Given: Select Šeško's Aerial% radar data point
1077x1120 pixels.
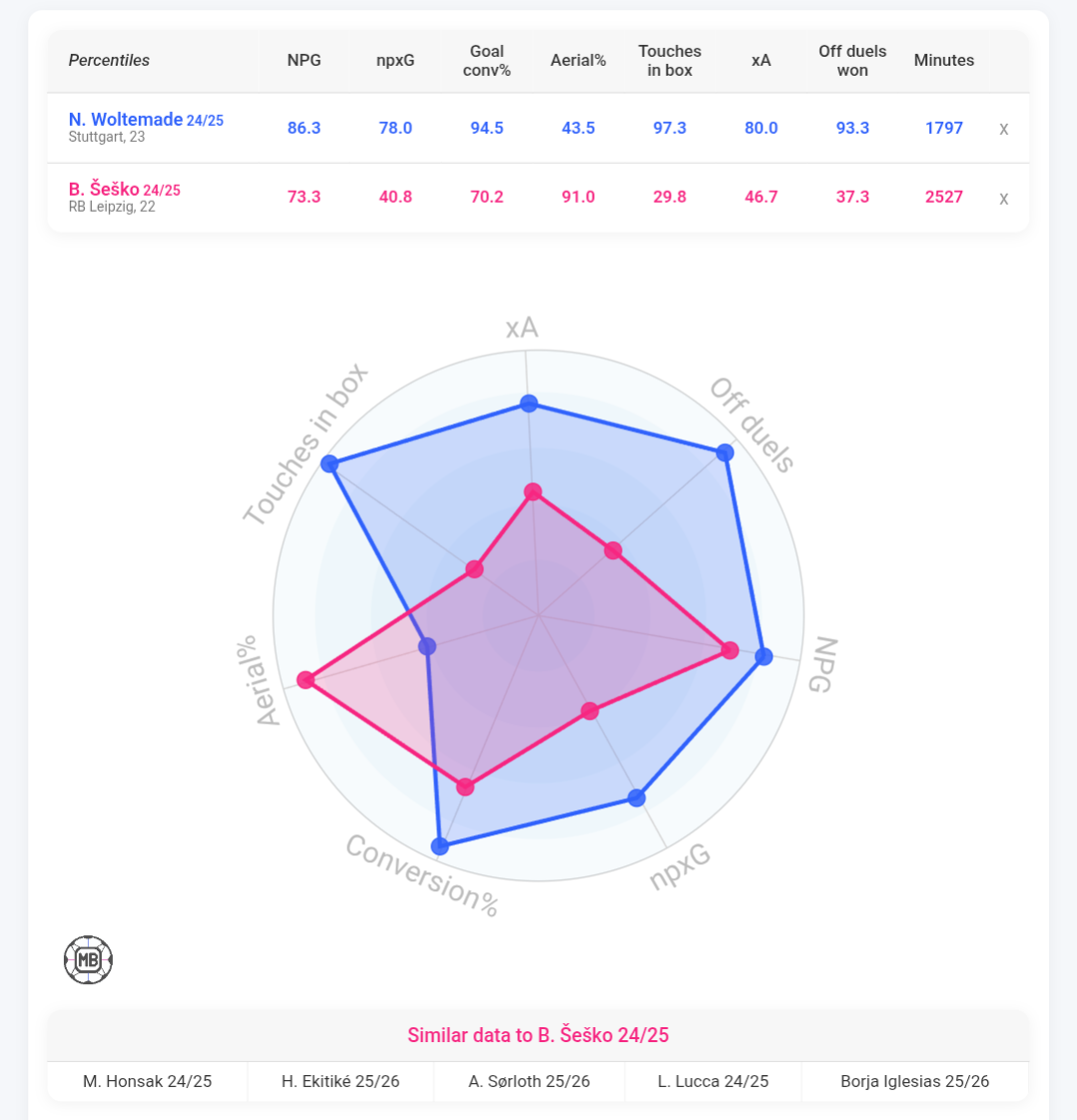Looking at the screenshot, I should pyautogui.click(x=305, y=679).
